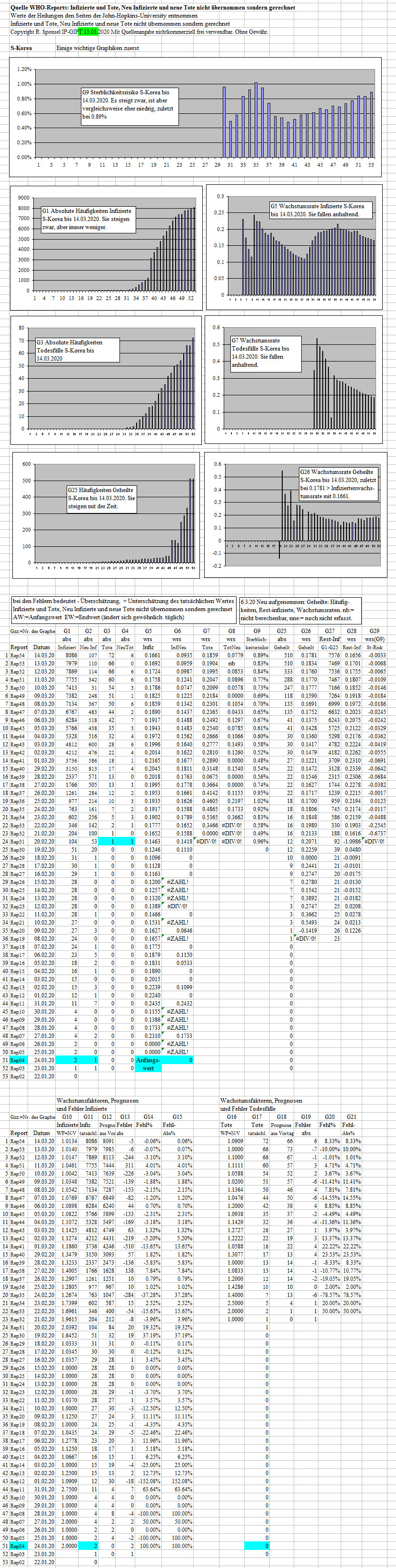Select the 'G1-G25' header cell

coord(329,647)
